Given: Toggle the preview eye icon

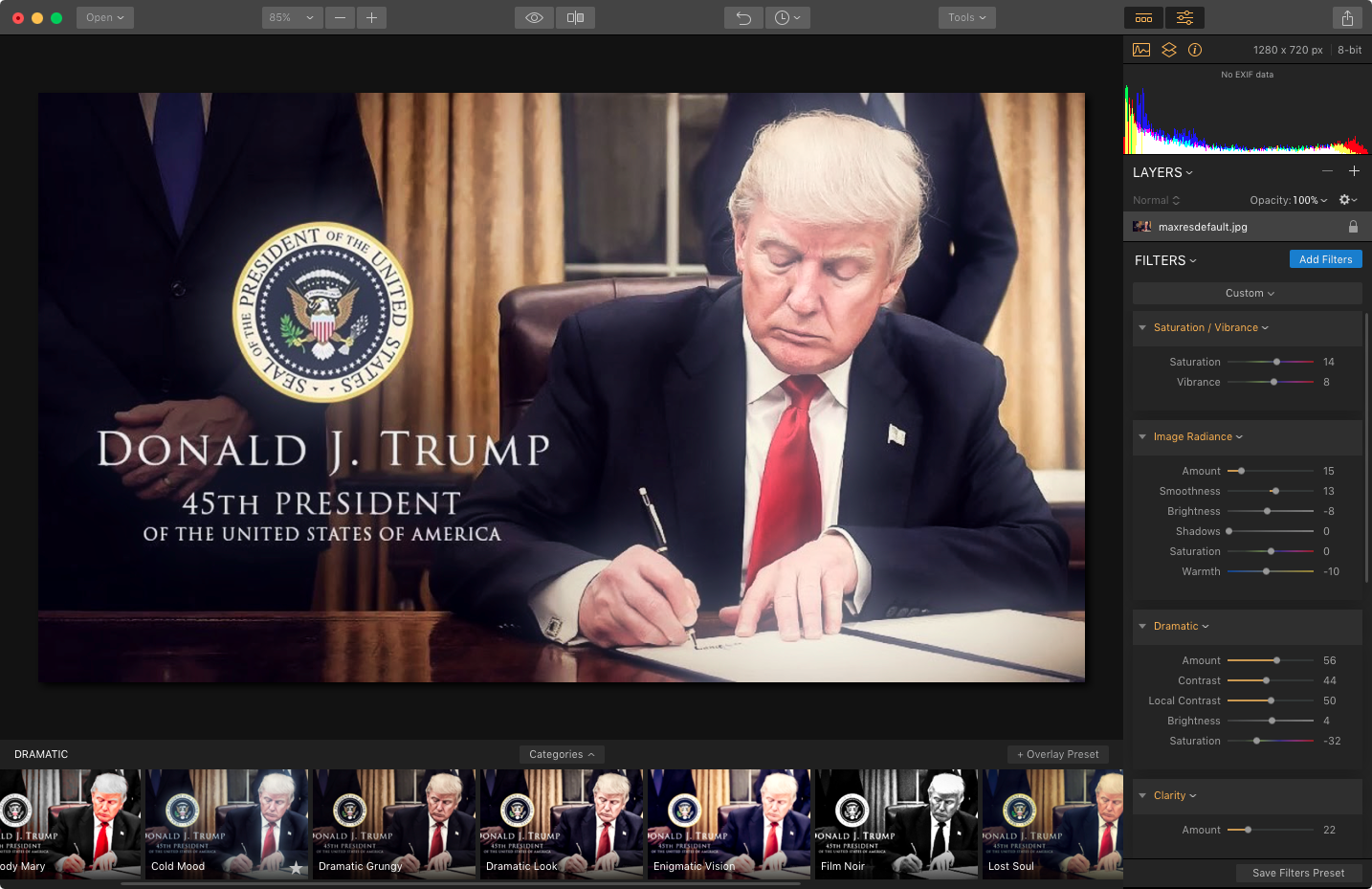Looking at the screenshot, I should pyautogui.click(x=534, y=17).
